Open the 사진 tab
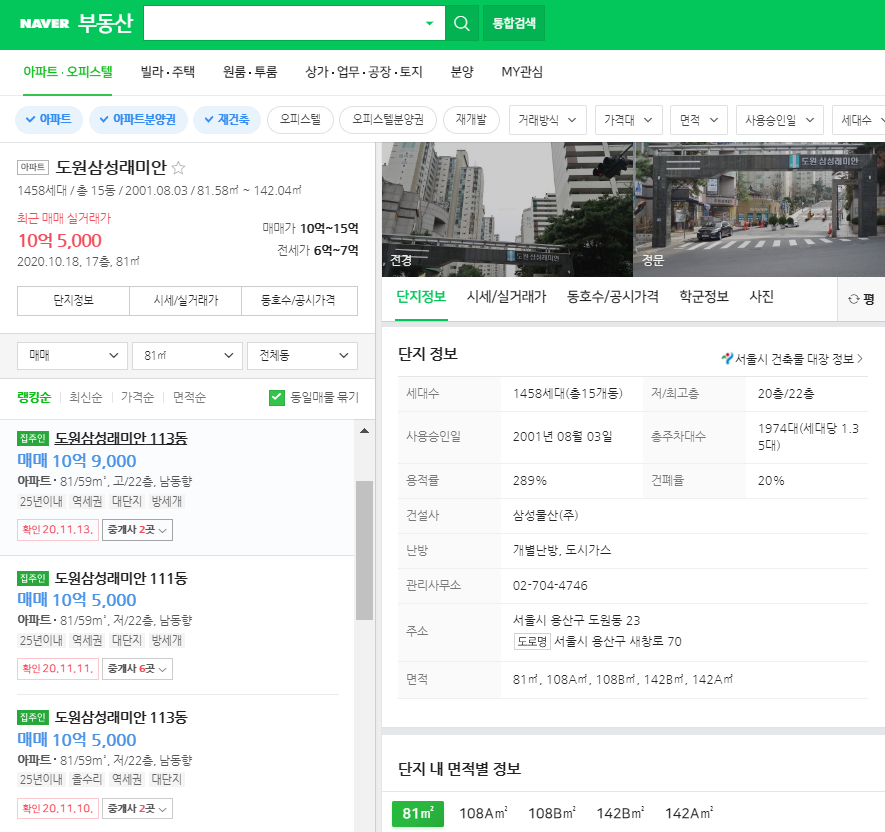Screen dimensions: 885x832 point(761,297)
